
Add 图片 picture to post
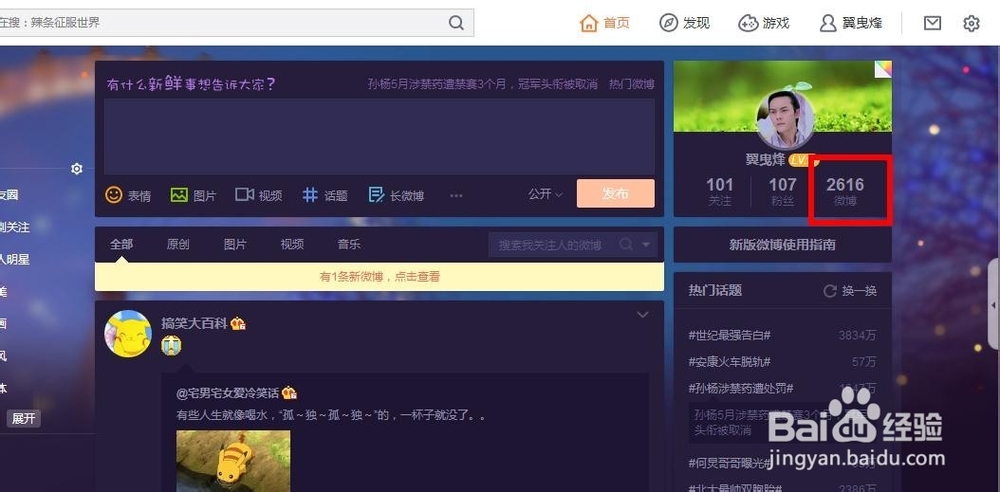coord(193,195)
